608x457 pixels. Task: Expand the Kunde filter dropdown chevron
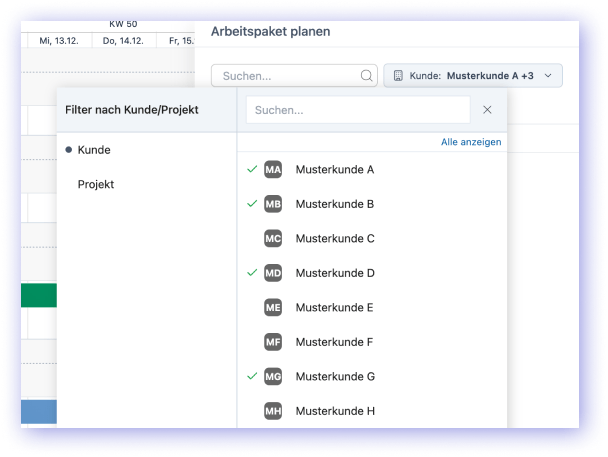coord(548,76)
